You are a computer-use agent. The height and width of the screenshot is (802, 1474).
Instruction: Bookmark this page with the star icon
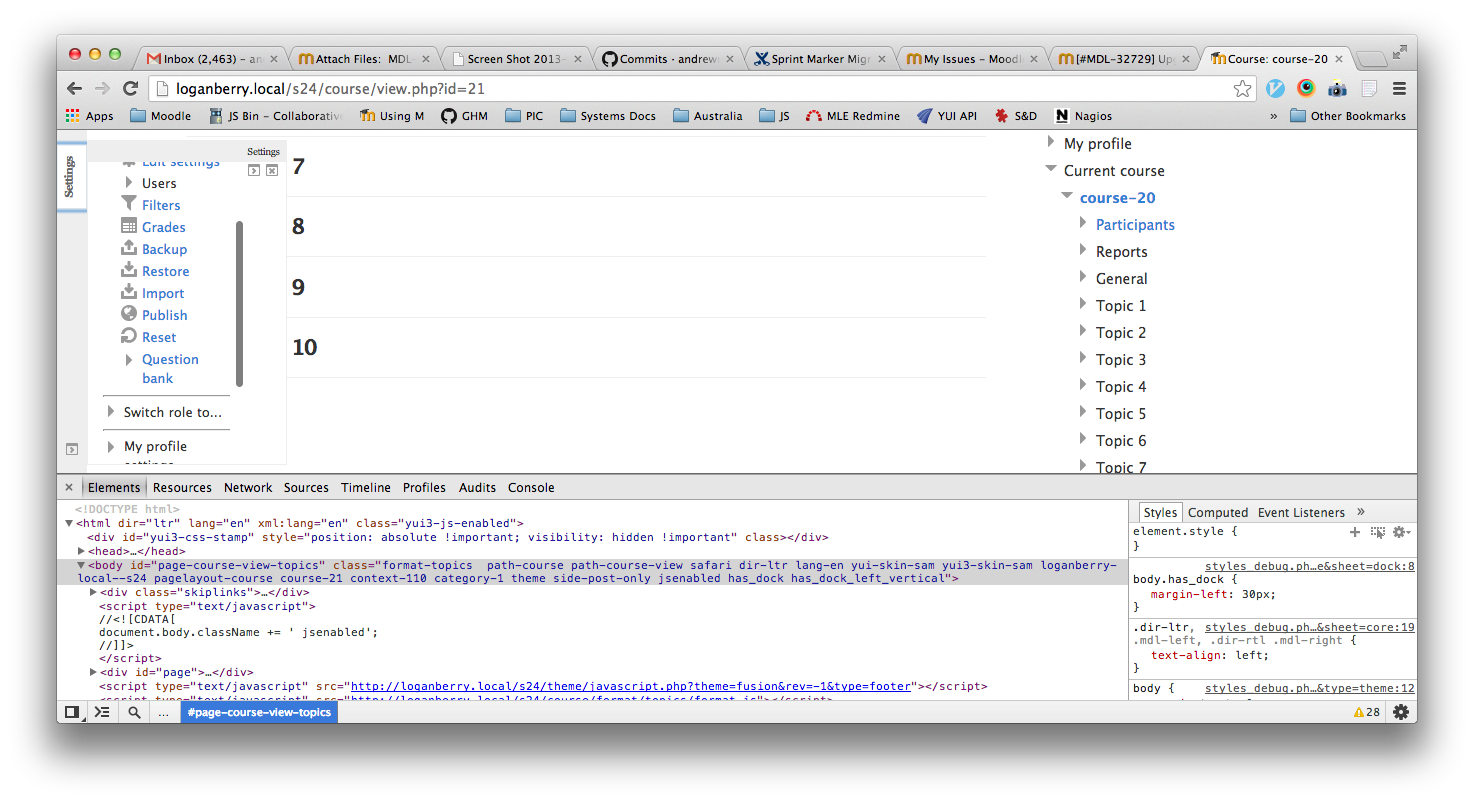tap(1242, 88)
